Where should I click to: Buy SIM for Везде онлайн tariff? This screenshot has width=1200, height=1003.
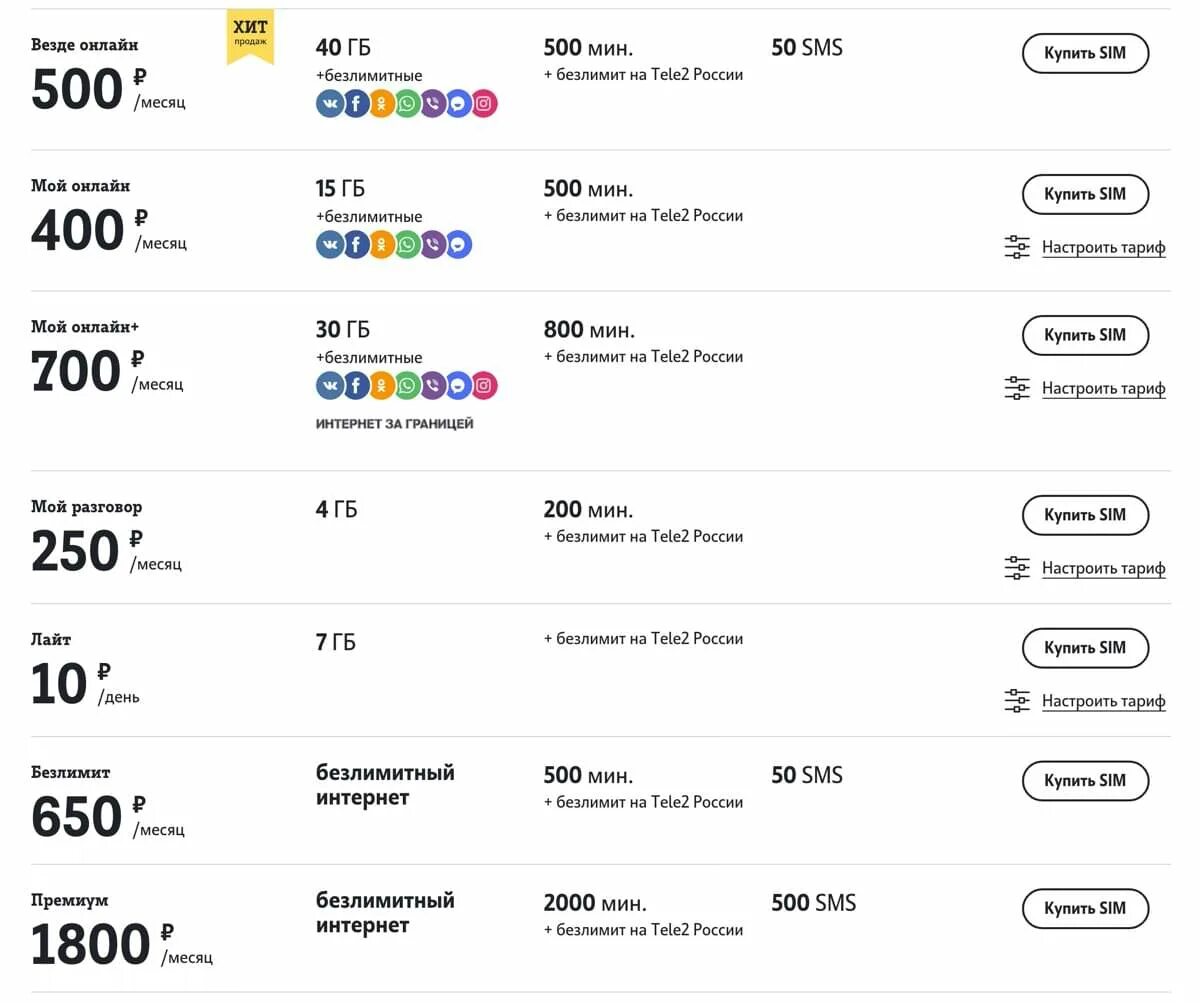coord(1085,53)
